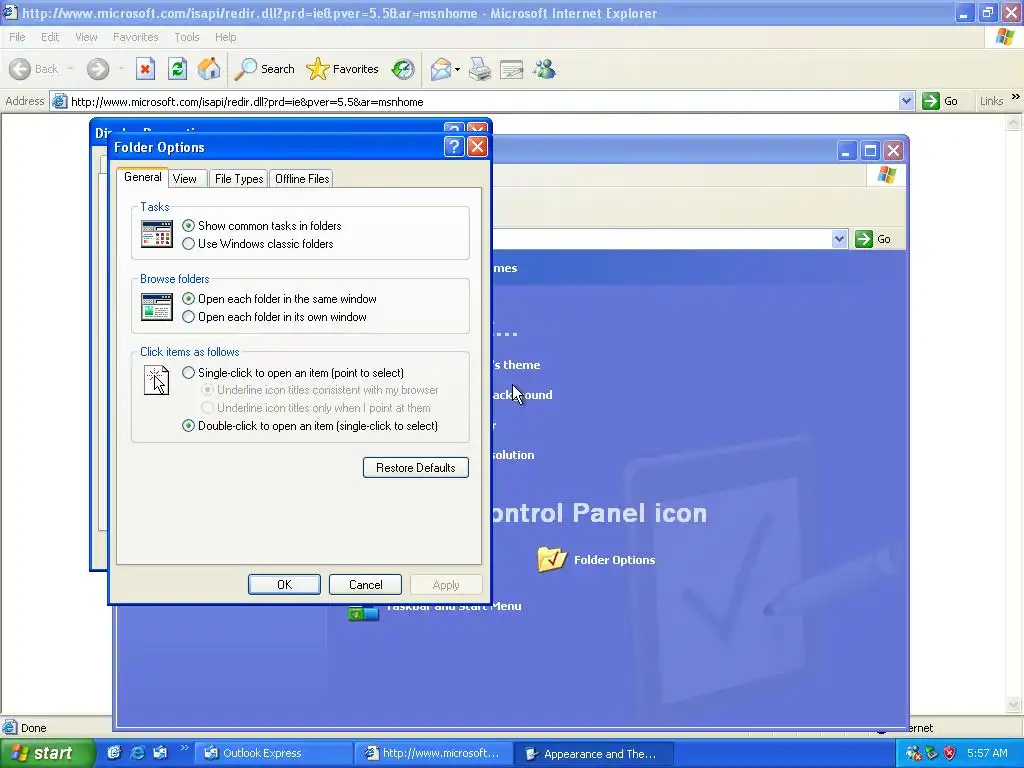1024x768 pixels.
Task: Click the Windows flag logo in IE window
Action: click(1006, 37)
